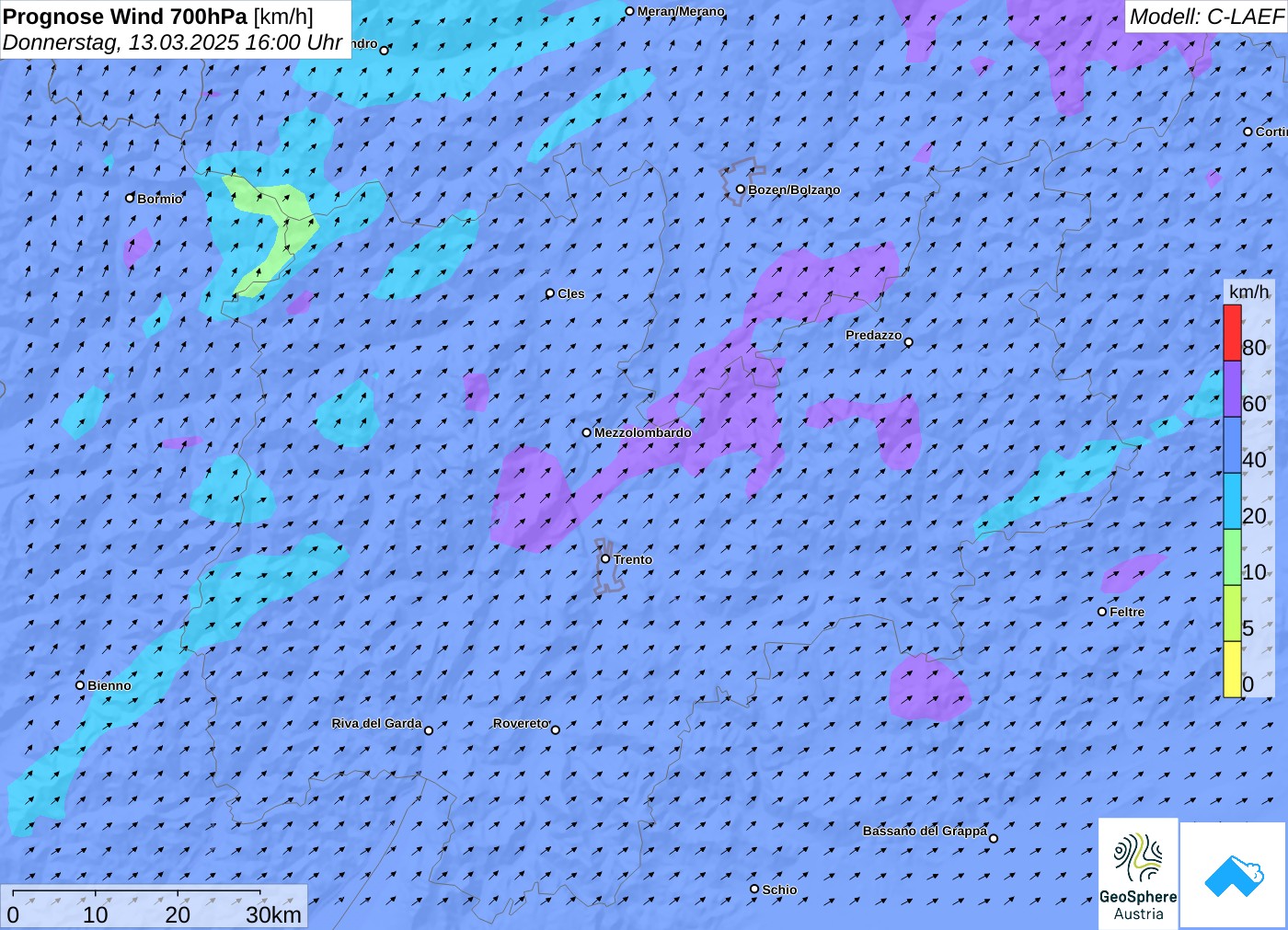This screenshot has height=930, width=1288.
Task: Click the 'Prognose Wind 700hPa' title
Action: pos(125,16)
